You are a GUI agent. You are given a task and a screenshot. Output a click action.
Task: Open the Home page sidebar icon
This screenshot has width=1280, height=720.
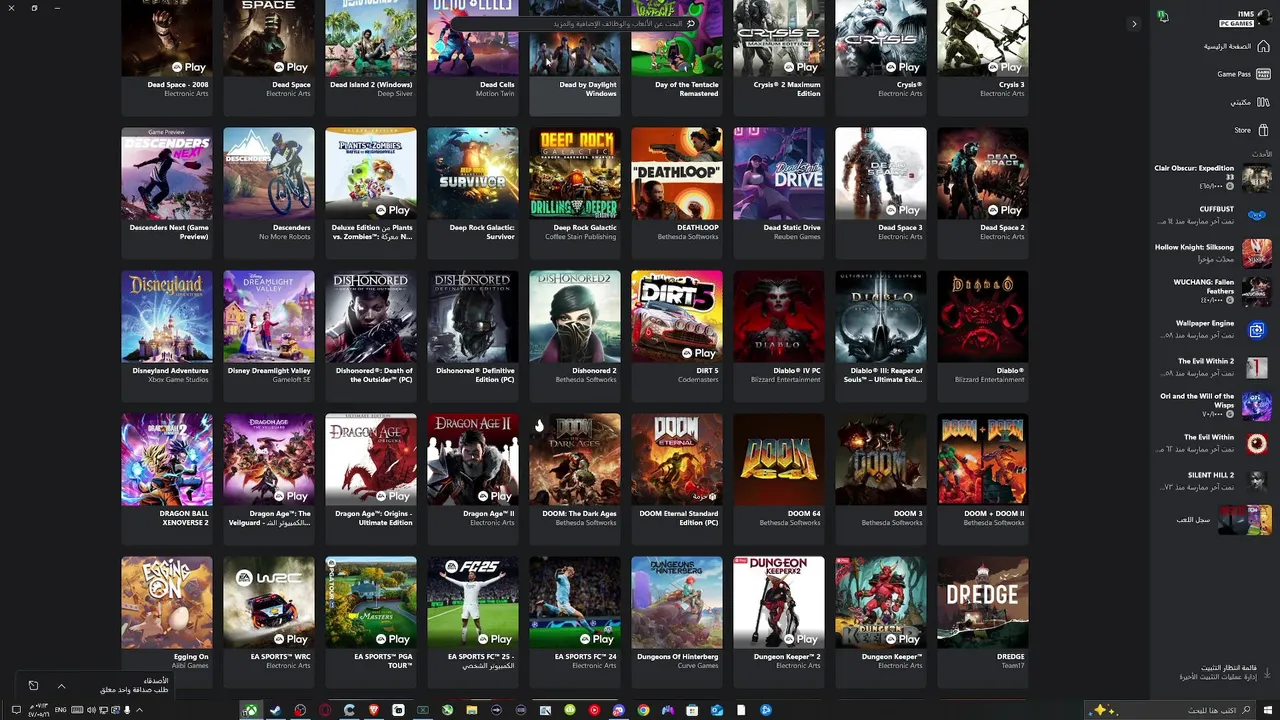[x=1264, y=46]
